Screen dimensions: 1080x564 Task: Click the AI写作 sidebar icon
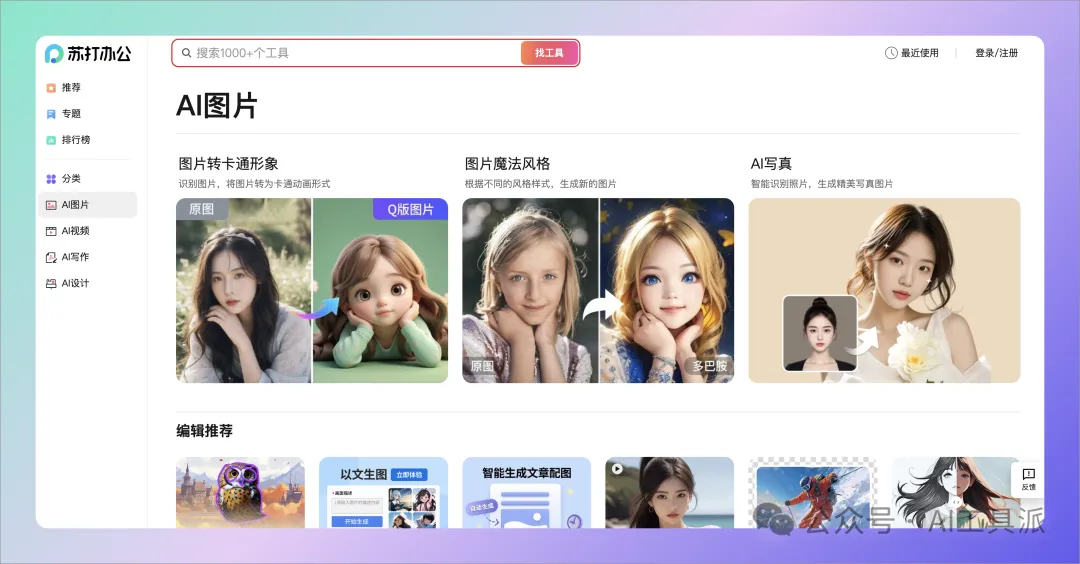pos(51,257)
